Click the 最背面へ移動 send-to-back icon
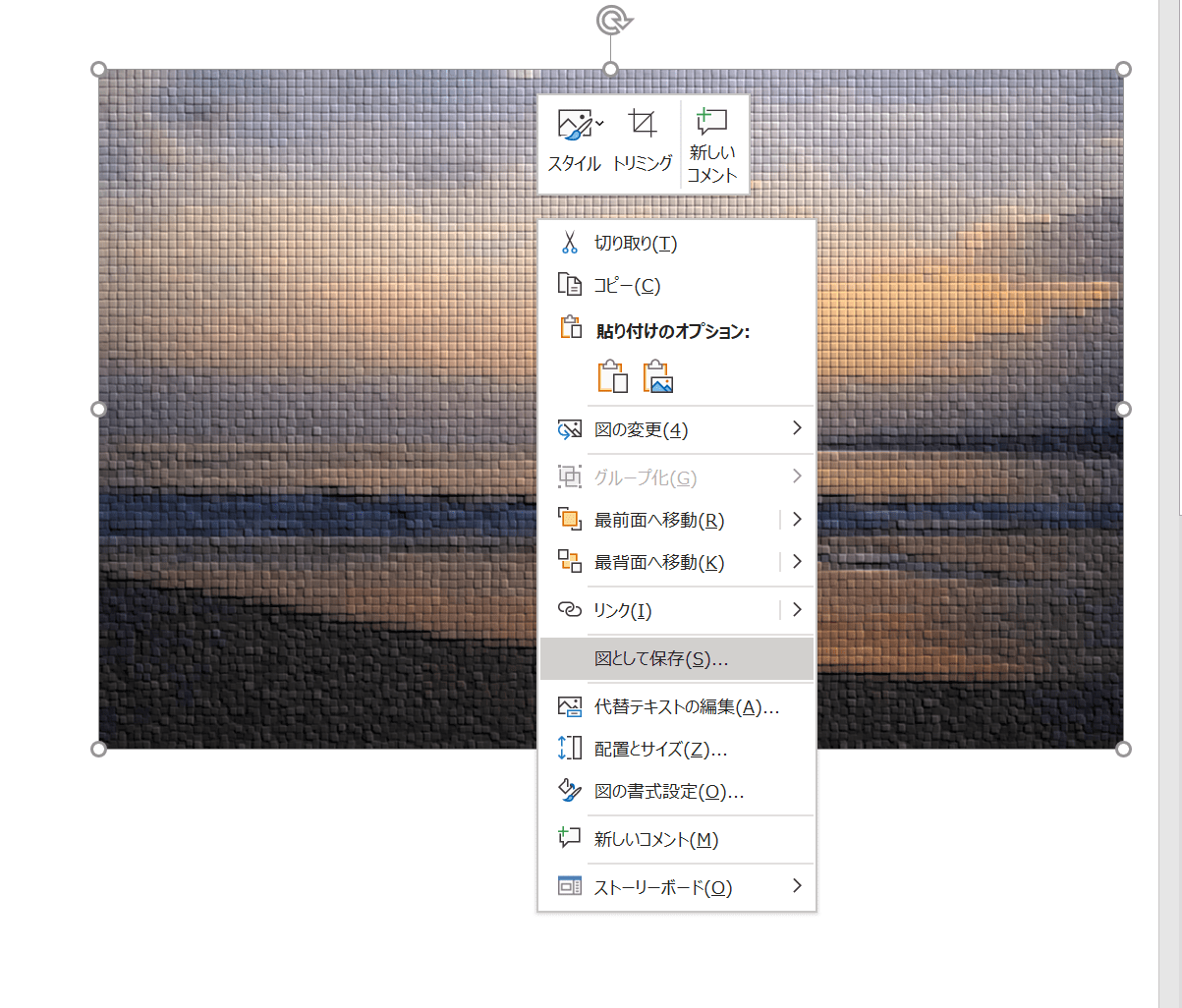 click(570, 561)
